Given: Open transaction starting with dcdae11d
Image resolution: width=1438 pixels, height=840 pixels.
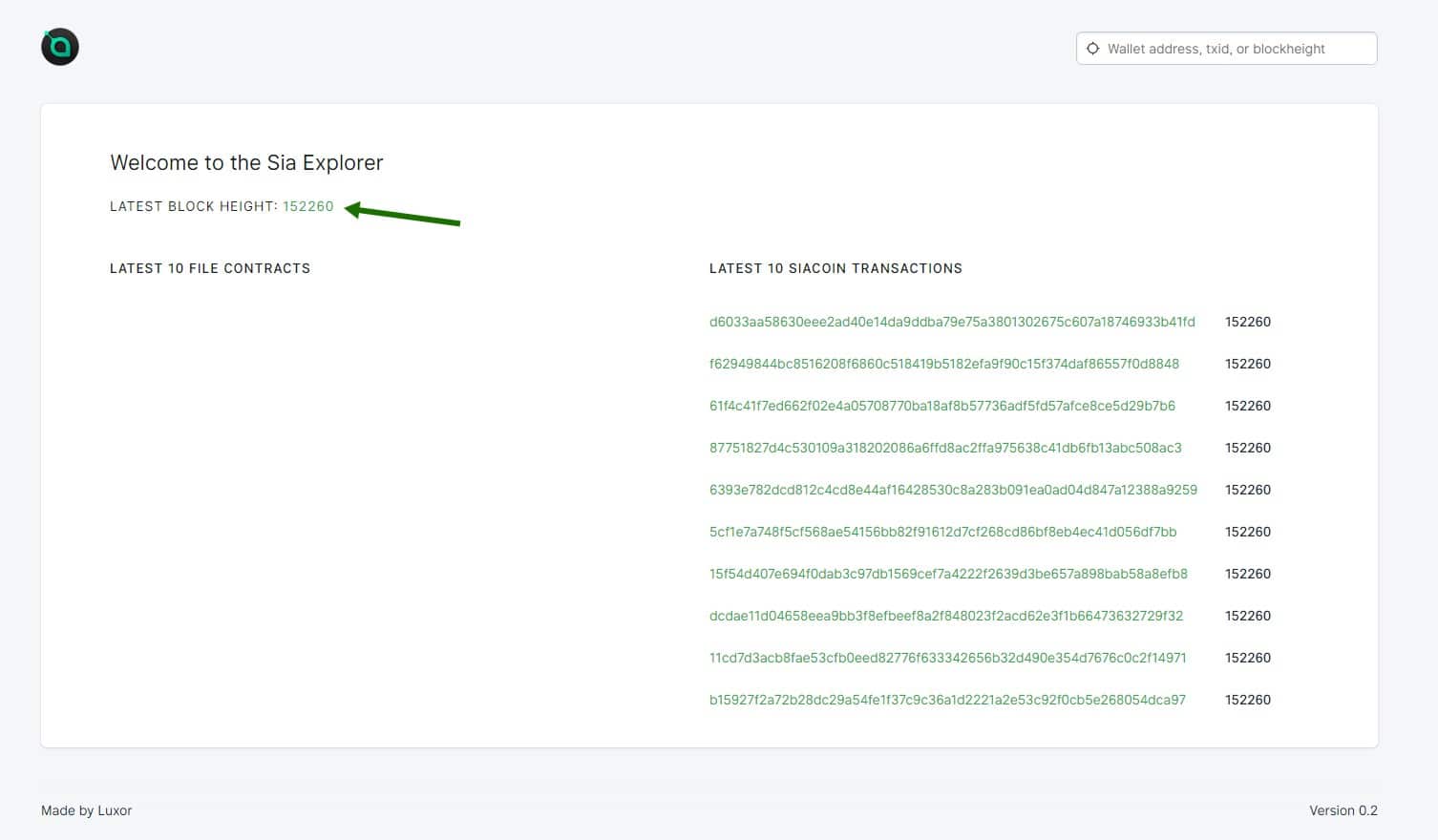Looking at the screenshot, I should coord(946,616).
